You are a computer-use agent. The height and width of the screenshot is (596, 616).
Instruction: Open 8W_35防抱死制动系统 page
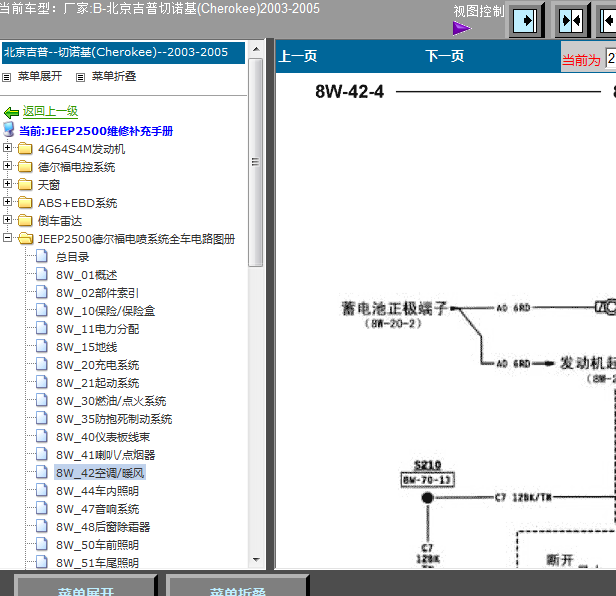point(114,419)
